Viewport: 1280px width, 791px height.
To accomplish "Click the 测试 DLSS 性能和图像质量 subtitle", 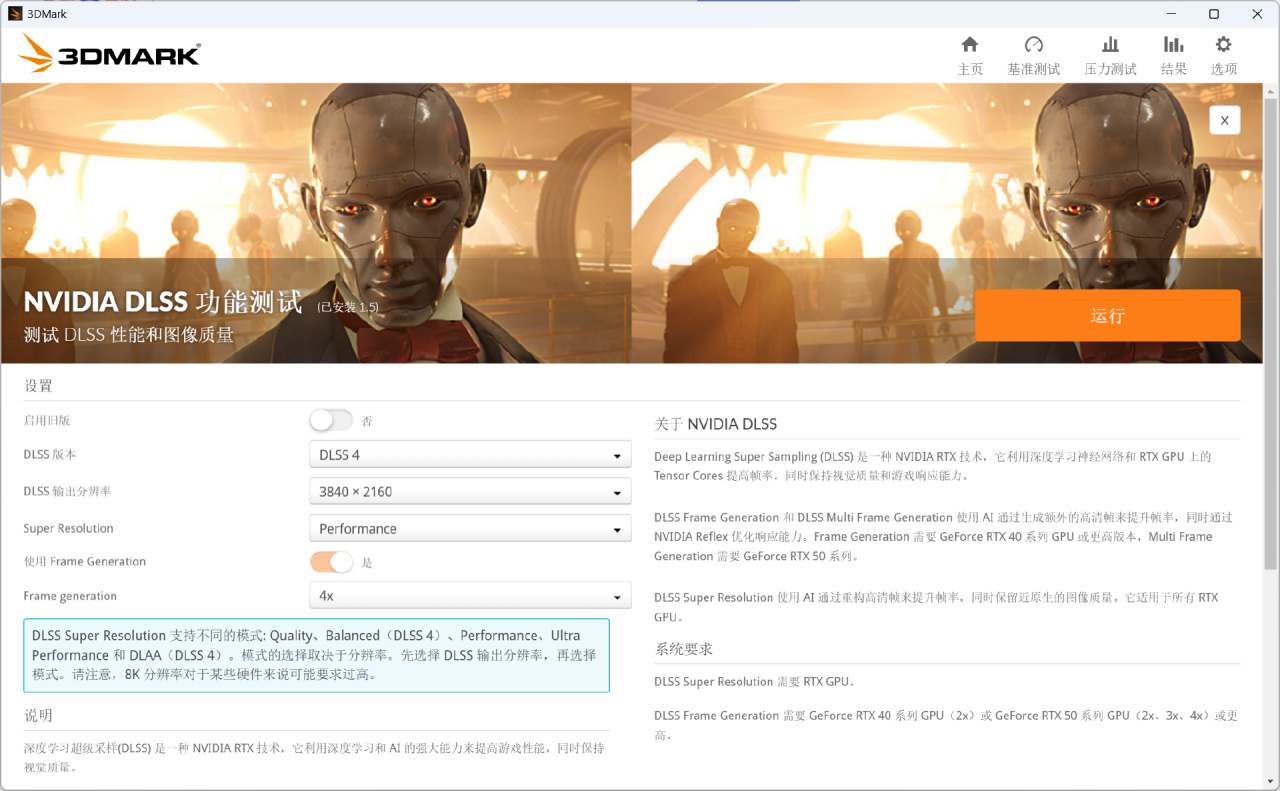I will pyautogui.click(x=129, y=335).
